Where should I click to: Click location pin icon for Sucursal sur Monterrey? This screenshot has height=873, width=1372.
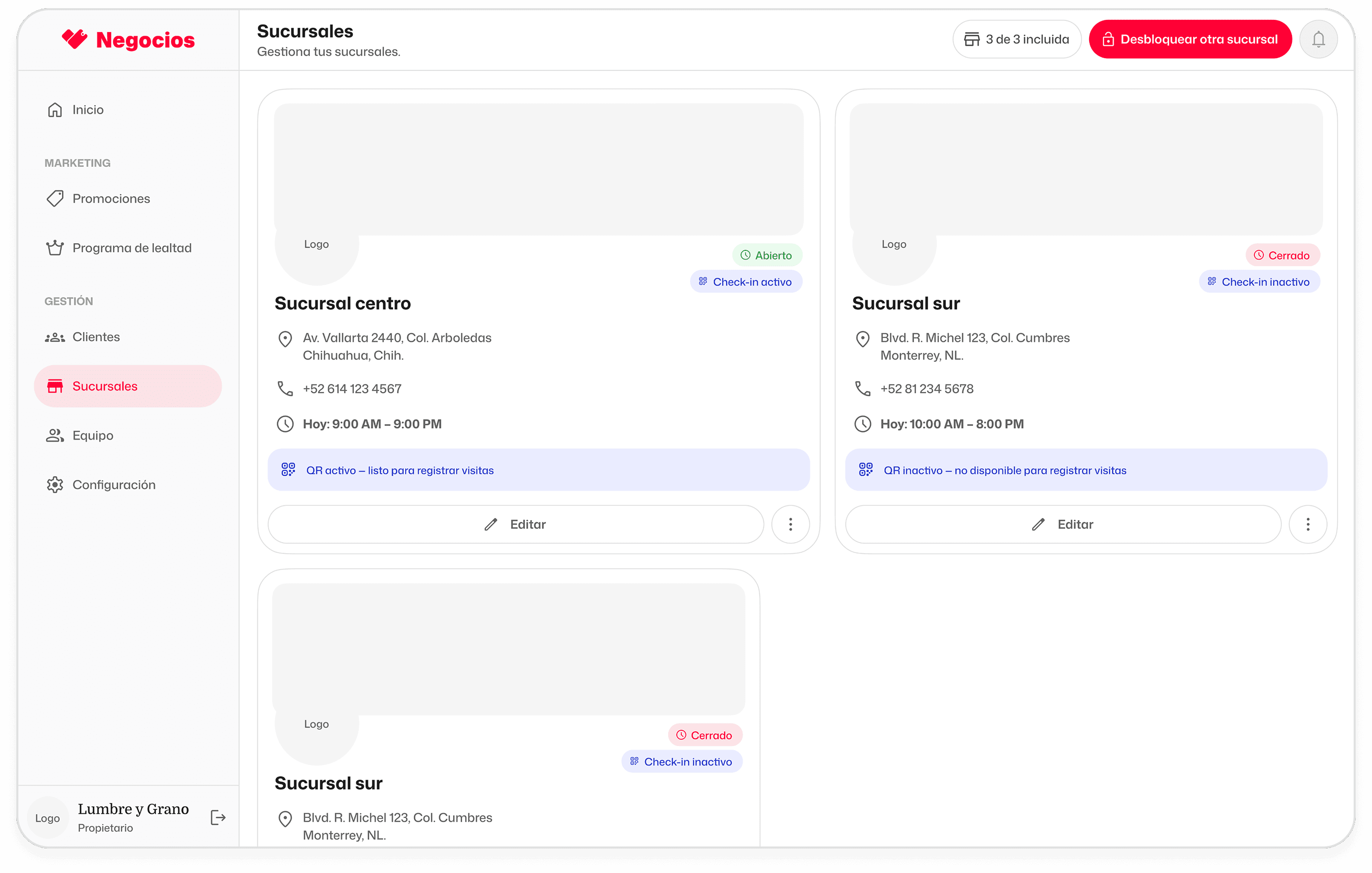pyautogui.click(x=863, y=339)
